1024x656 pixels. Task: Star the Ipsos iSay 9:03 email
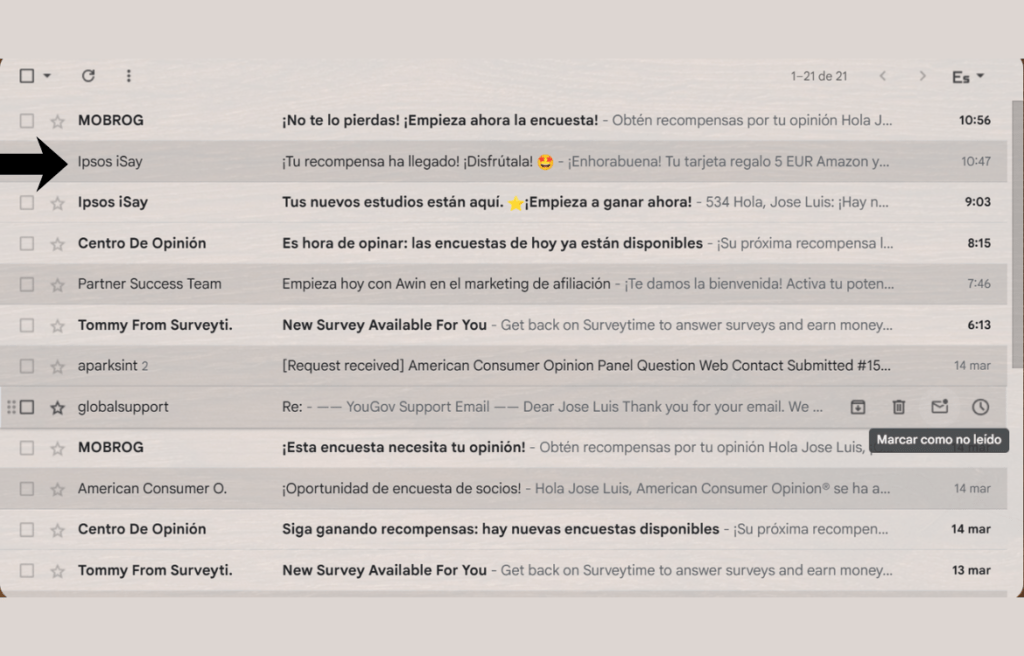coord(57,203)
